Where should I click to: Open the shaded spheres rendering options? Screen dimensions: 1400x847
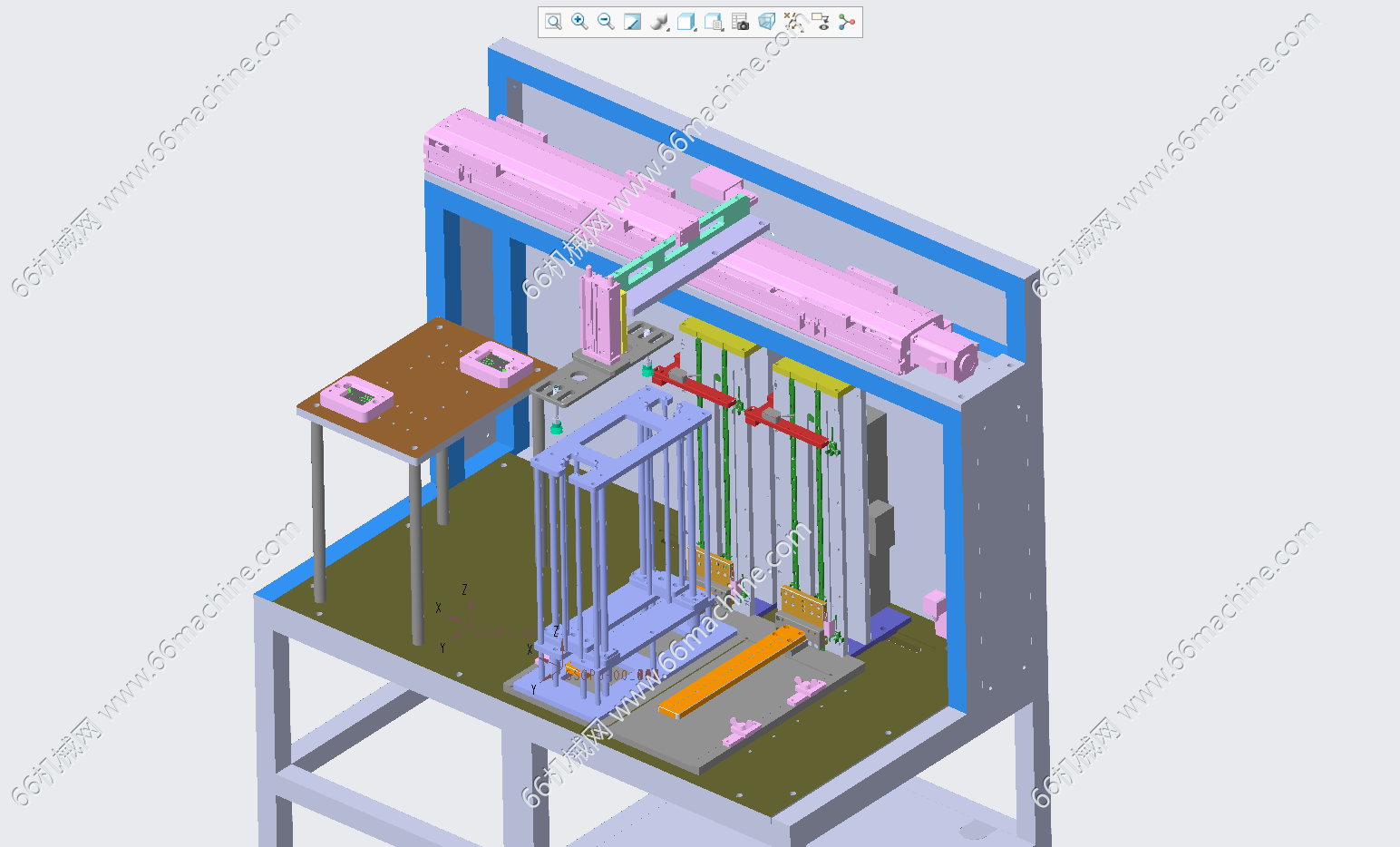pyautogui.click(x=659, y=22)
